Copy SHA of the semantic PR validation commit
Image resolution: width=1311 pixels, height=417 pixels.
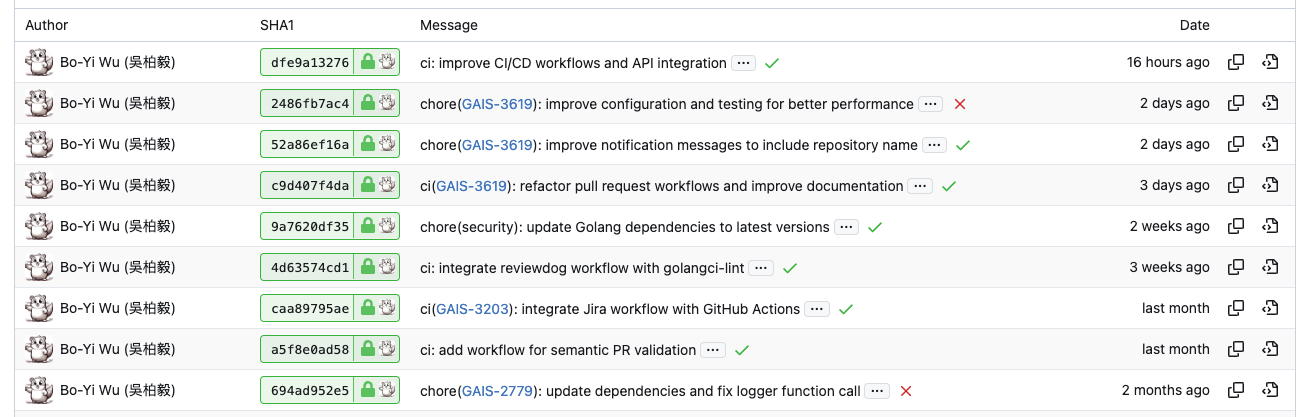[x=1236, y=350]
